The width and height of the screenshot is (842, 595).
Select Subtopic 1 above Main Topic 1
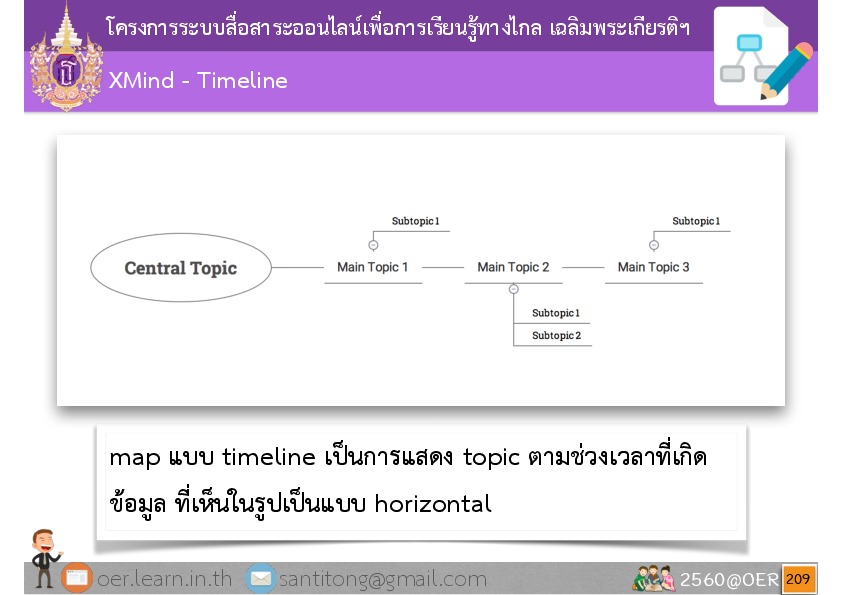click(x=415, y=221)
